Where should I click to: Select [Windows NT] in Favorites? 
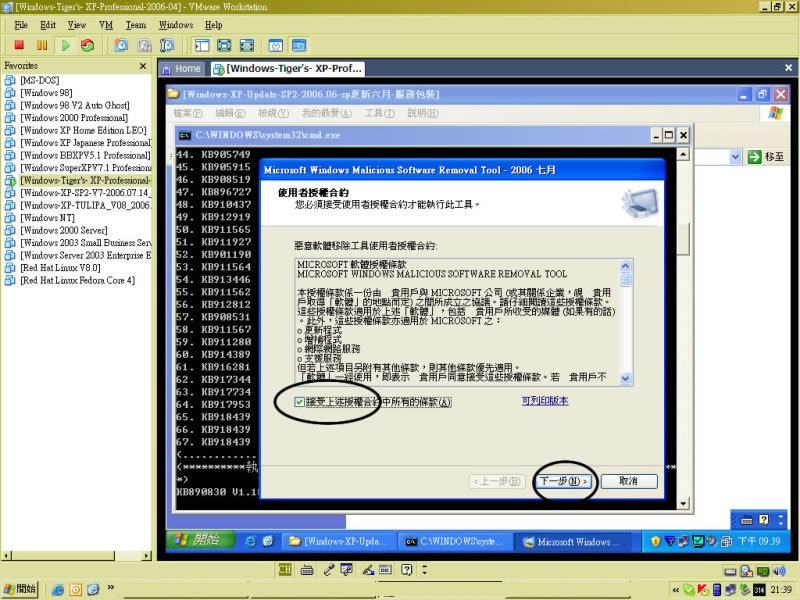click(x=47, y=218)
